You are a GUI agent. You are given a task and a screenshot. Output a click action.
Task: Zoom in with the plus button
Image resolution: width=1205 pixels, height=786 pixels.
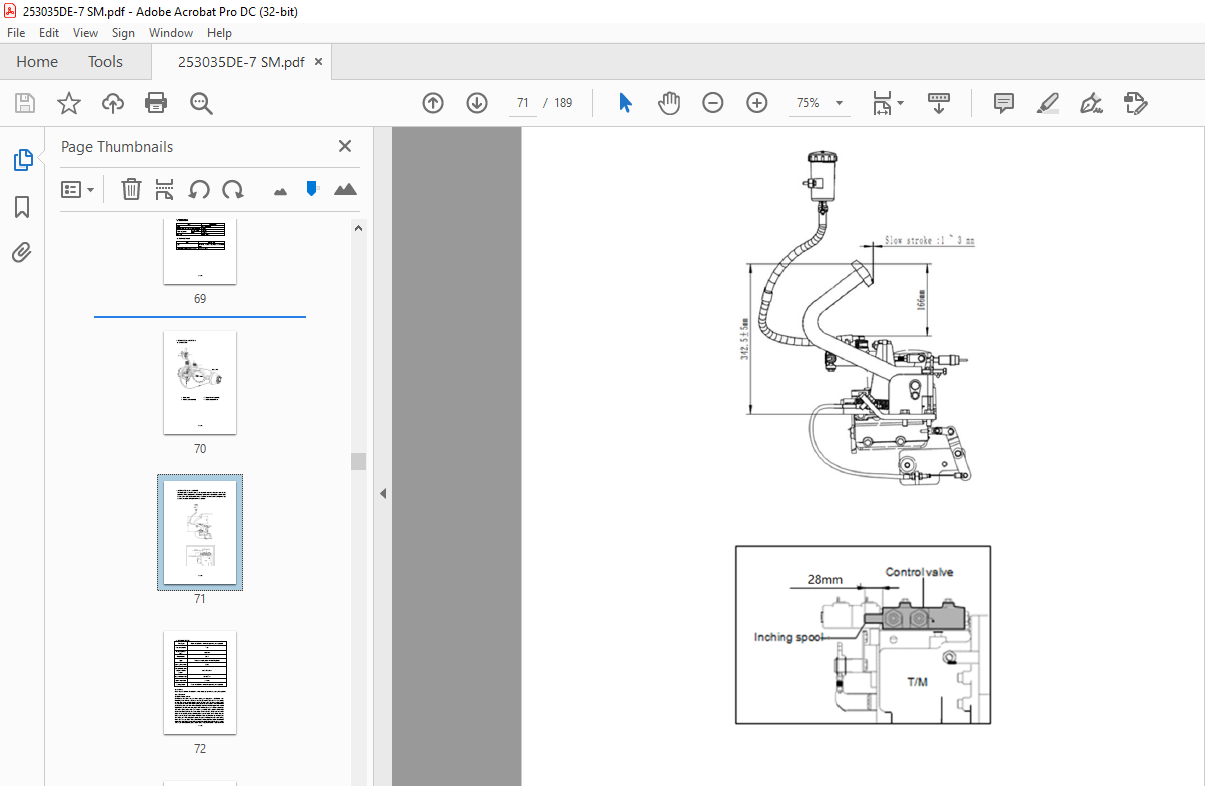tap(757, 103)
